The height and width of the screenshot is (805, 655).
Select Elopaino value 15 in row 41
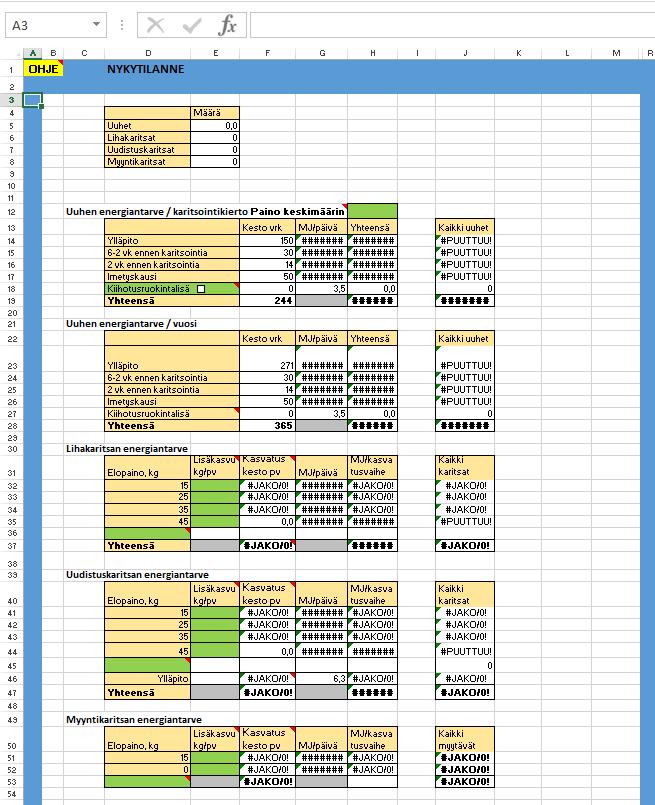coord(147,612)
